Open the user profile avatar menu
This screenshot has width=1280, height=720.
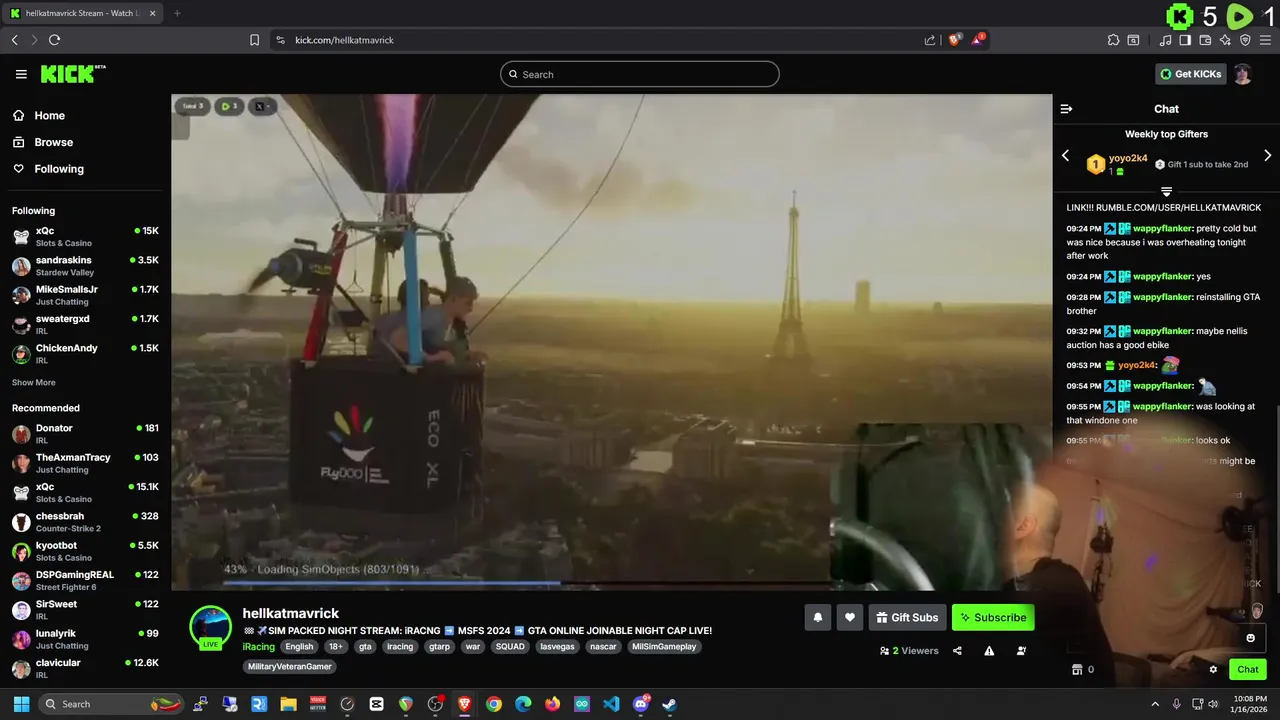1242,74
